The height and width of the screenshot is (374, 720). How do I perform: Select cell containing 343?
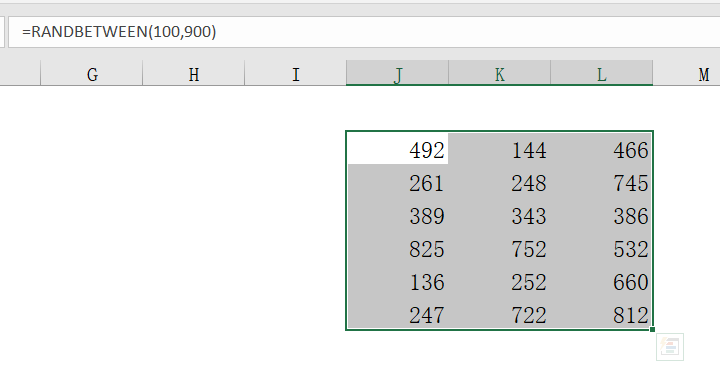(500, 214)
